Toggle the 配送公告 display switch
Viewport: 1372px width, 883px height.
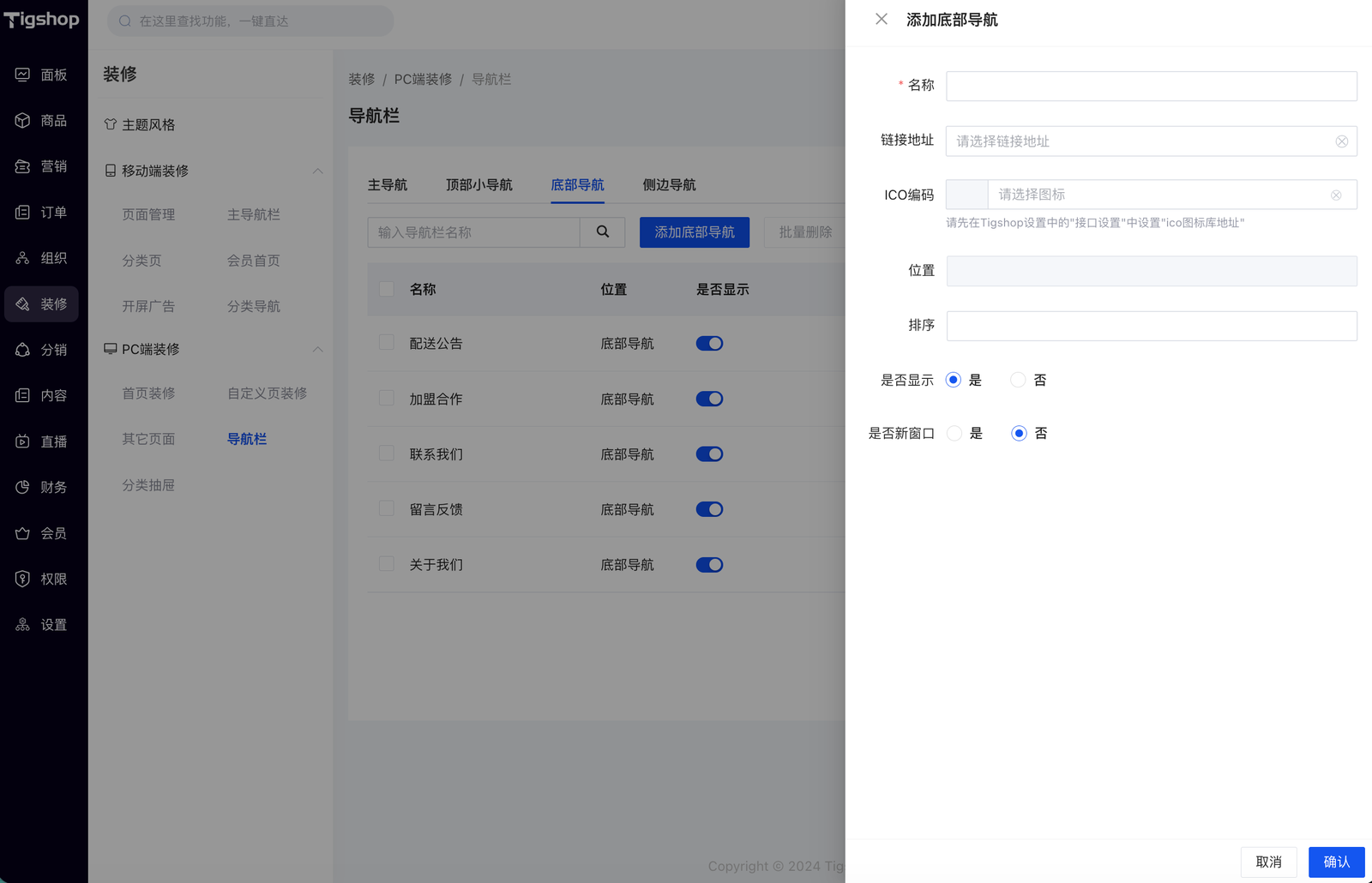709,344
